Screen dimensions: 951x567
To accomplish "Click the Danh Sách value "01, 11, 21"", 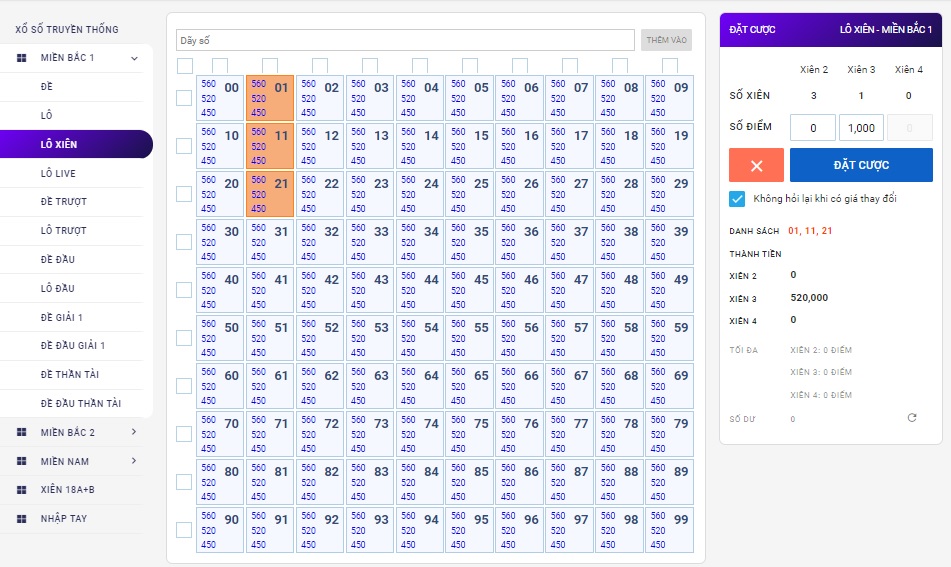I will 810,231.
